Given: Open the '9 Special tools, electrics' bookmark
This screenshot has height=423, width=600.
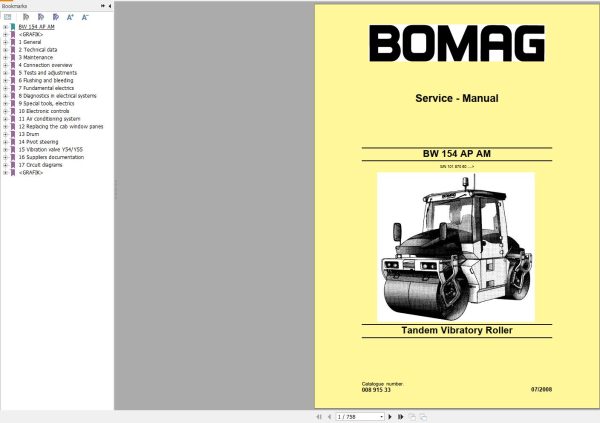Looking at the screenshot, I should coord(46,103).
